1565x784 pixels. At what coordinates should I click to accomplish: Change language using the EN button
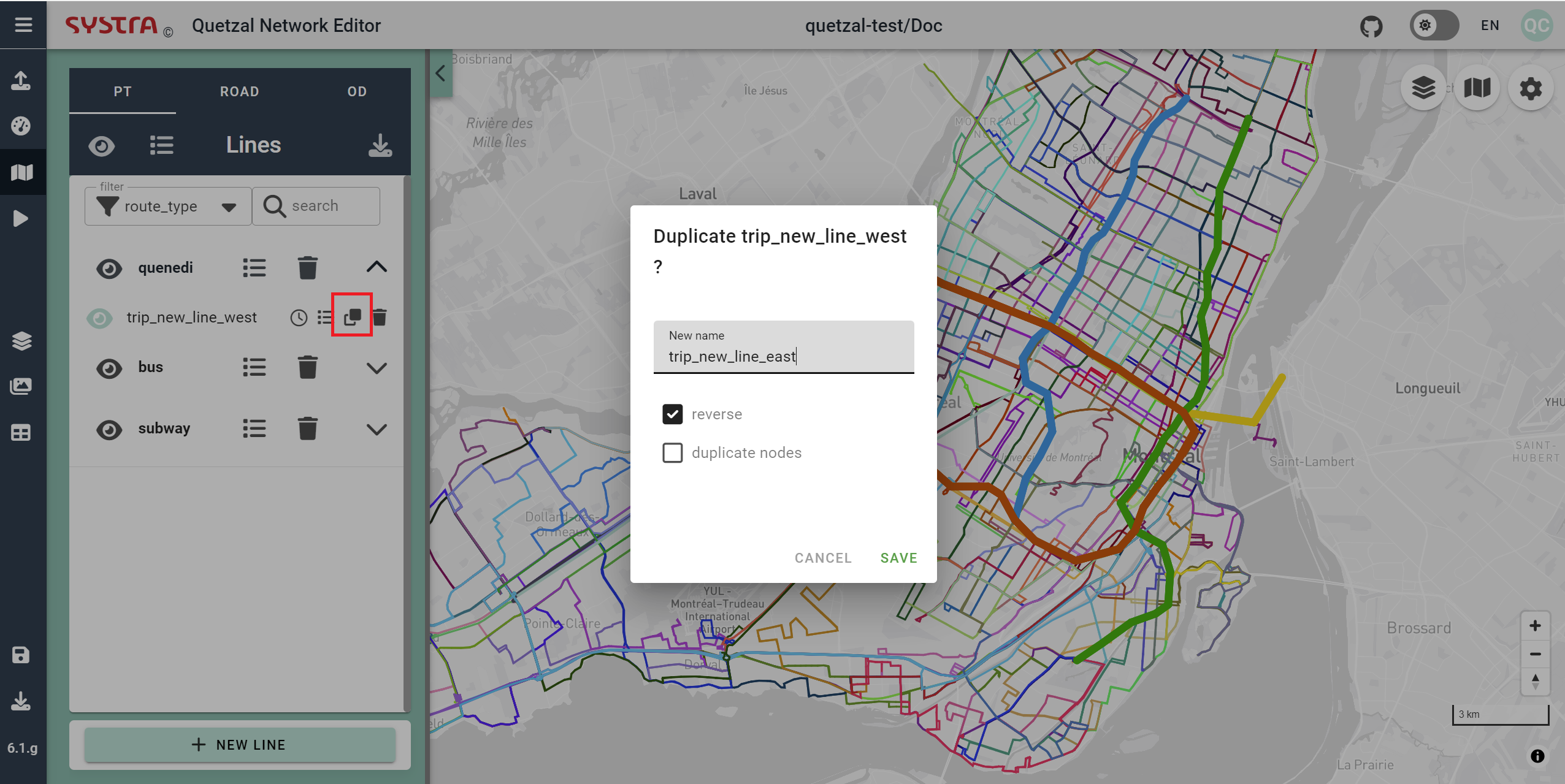[1490, 26]
